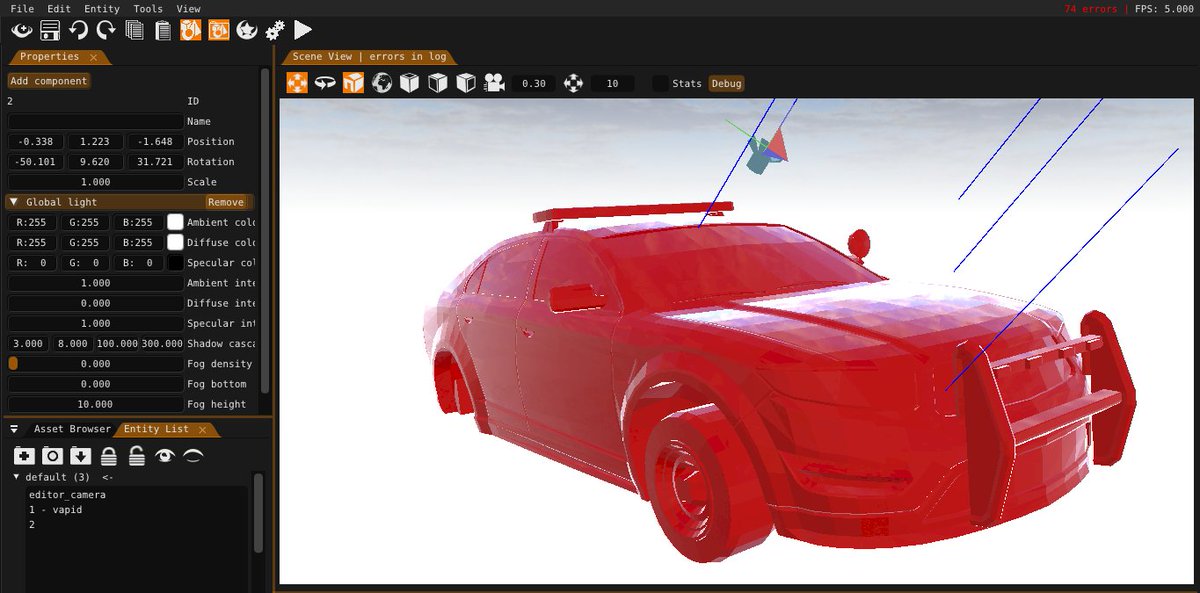The height and width of the screenshot is (593, 1200).
Task: Click the movie camera speed icon
Action: click(x=494, y=83)
